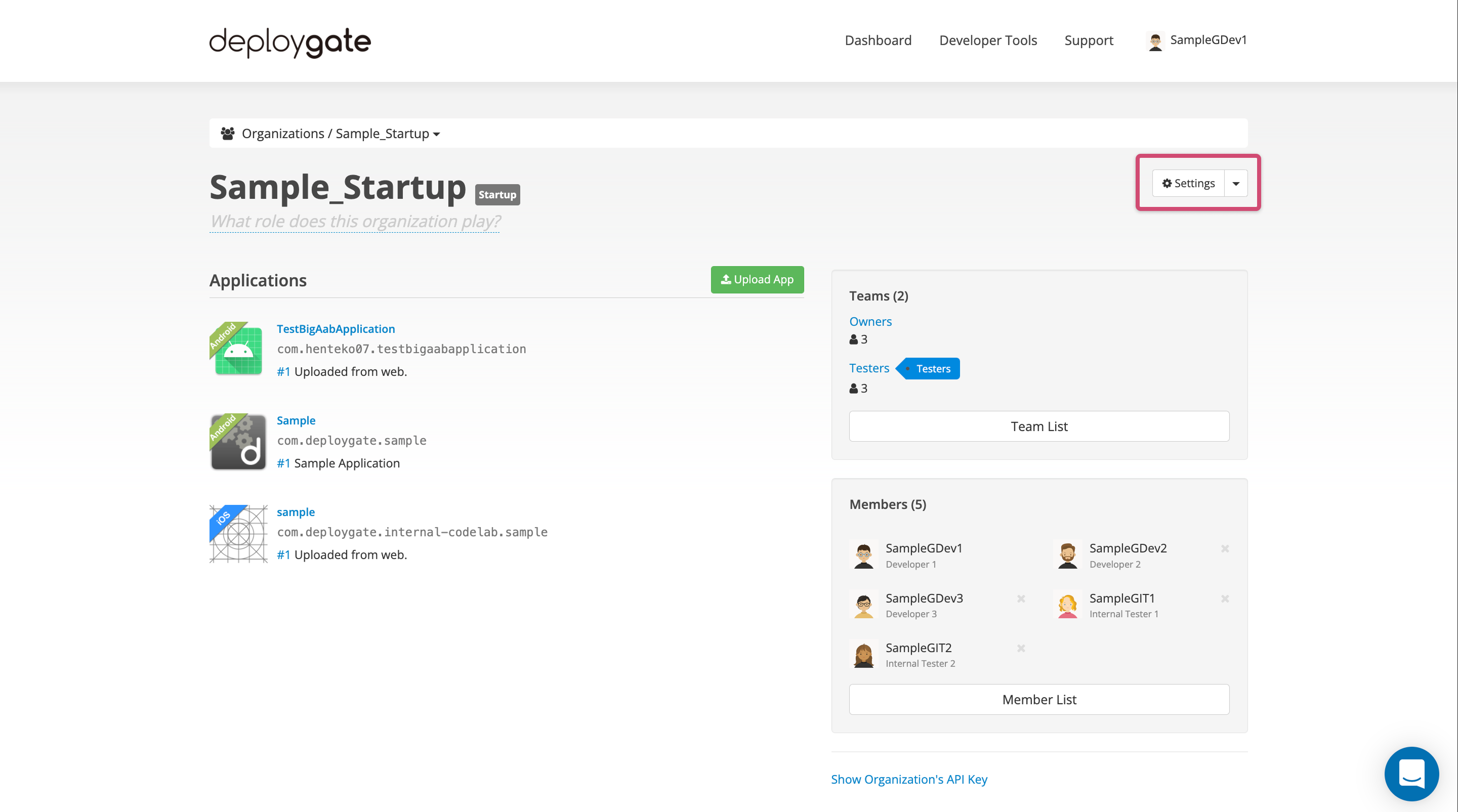Open the Sample_Startup breadcrumb dropdown
This screenshot has height=812, width=1458.
tap(388, 134)
